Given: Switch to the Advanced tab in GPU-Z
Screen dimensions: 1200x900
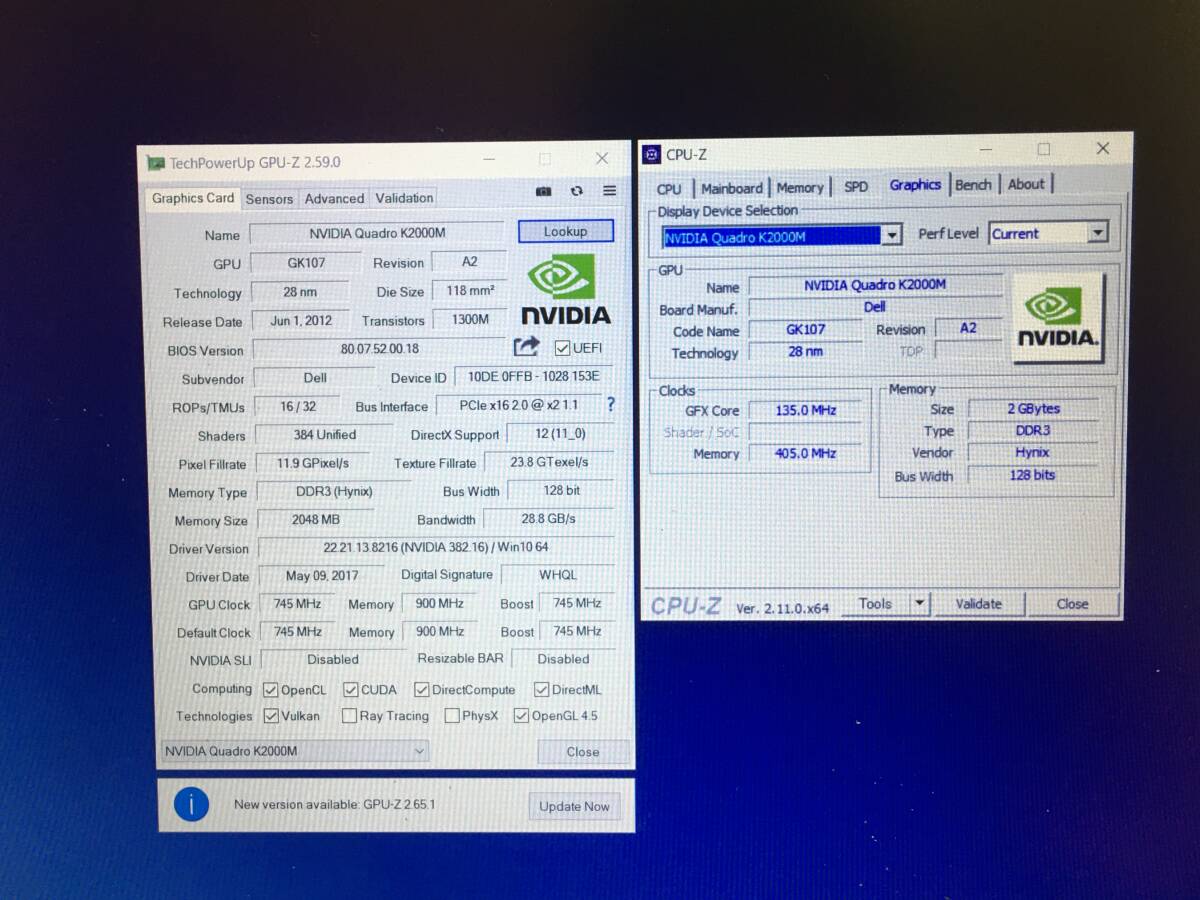Looking at the screenshot, I should 334,199.
